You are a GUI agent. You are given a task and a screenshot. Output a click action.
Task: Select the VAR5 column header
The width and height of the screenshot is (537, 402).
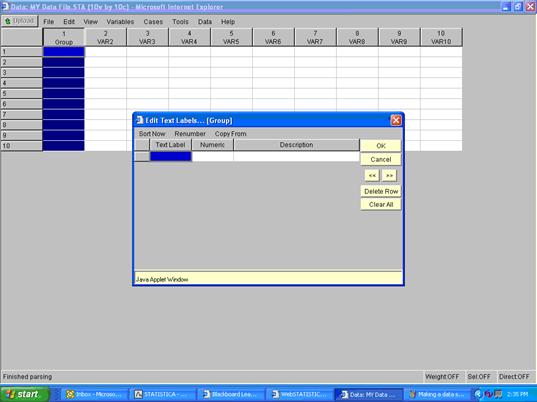coord(231,37)
